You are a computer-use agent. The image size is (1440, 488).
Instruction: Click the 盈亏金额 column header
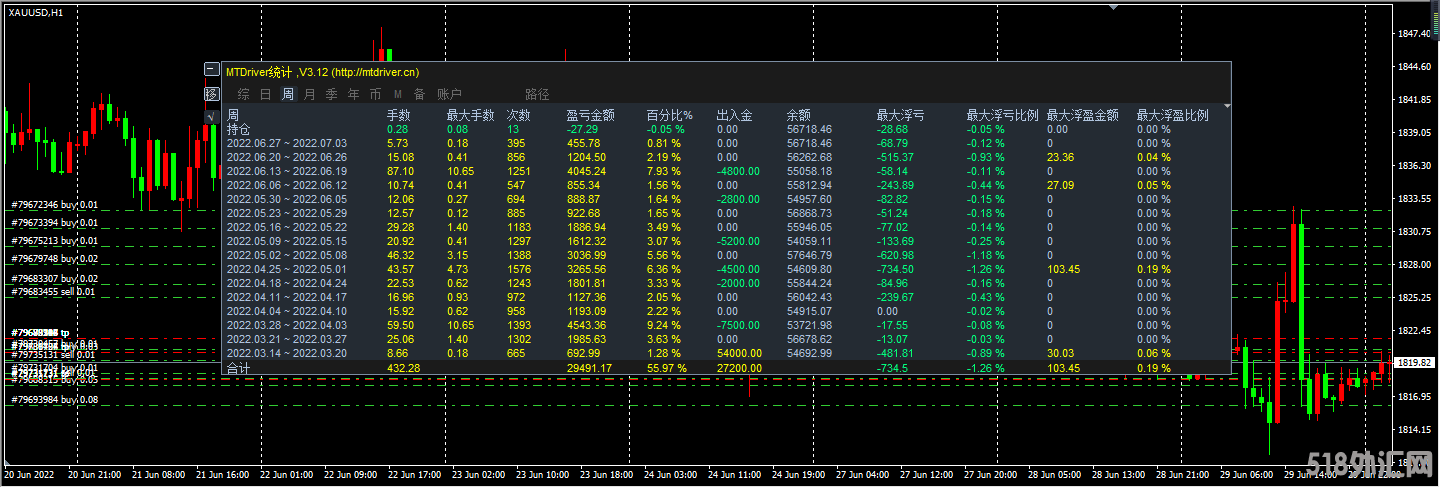pos(590,115)
